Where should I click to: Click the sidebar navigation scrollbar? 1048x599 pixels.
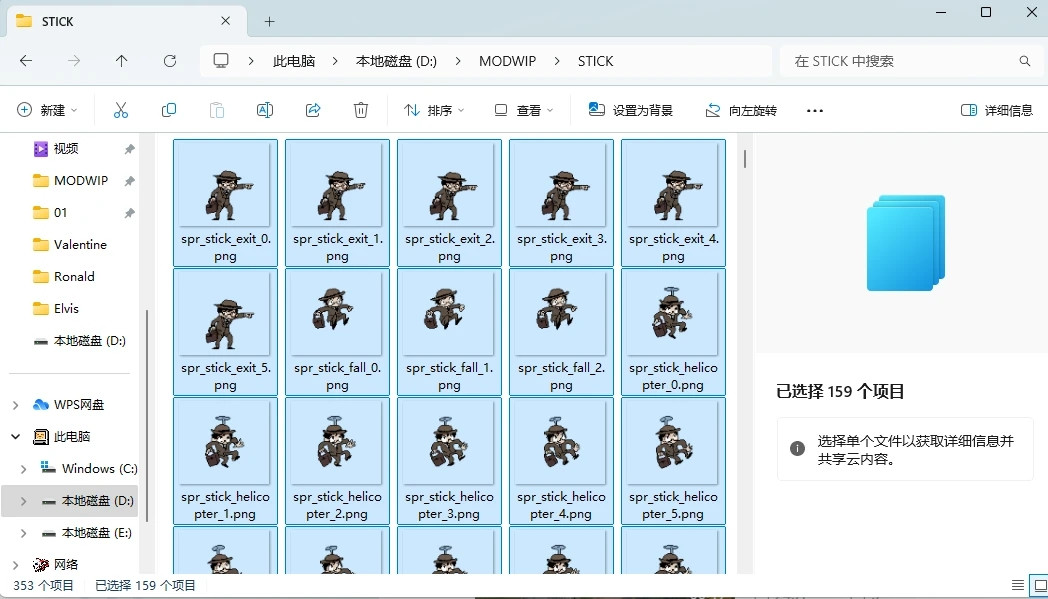coord(146,416)
